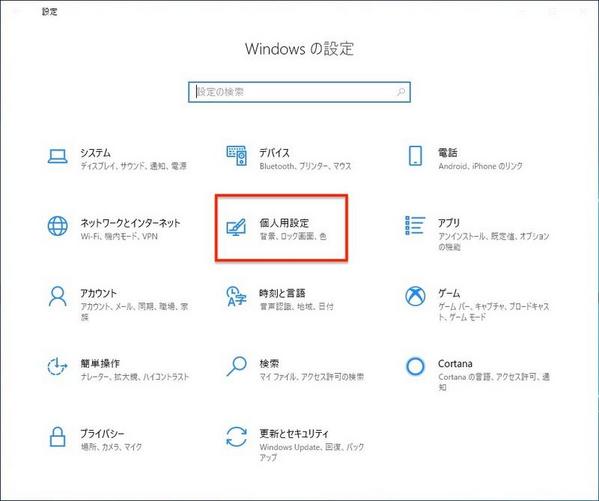Screen dimensions: 599x501
Task: Click the magnifier button in search box
Action: [401, 92]
